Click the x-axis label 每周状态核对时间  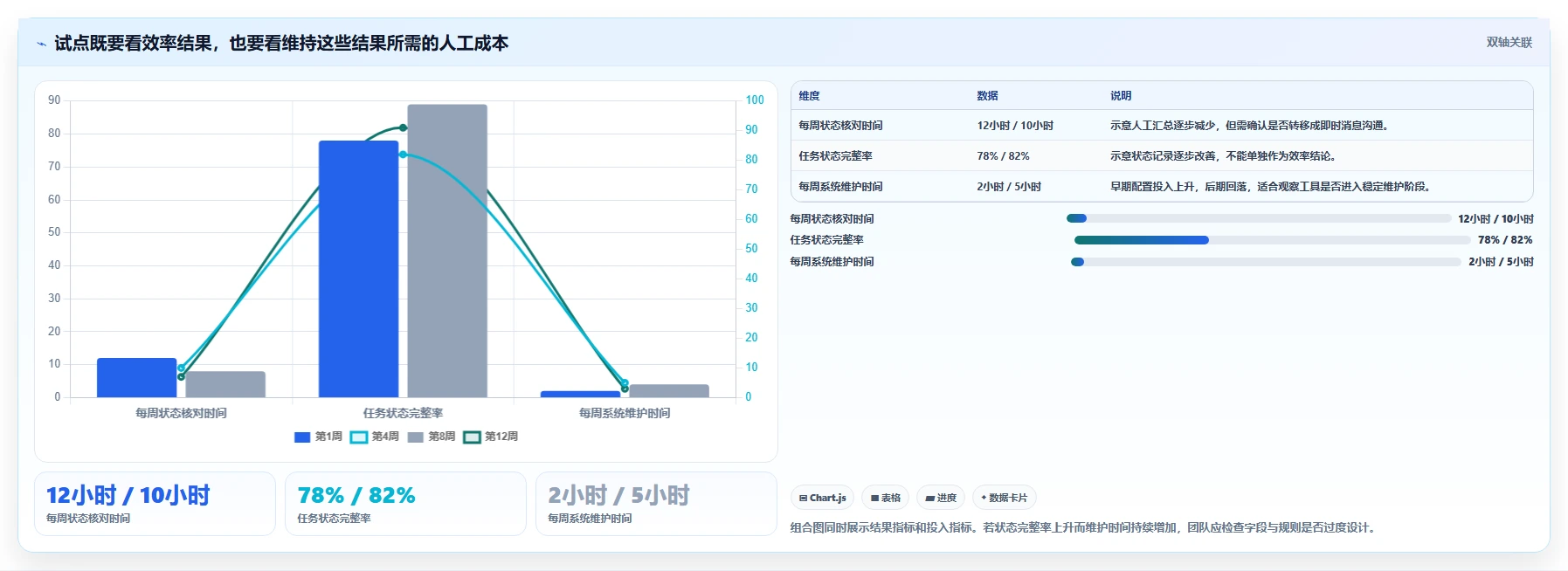click(181, 413)
